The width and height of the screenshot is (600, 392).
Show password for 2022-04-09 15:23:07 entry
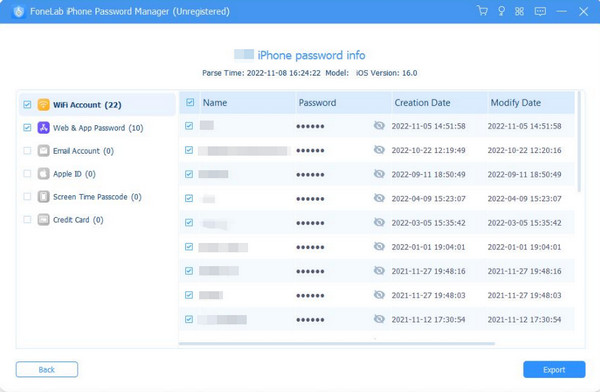(379, 198)
